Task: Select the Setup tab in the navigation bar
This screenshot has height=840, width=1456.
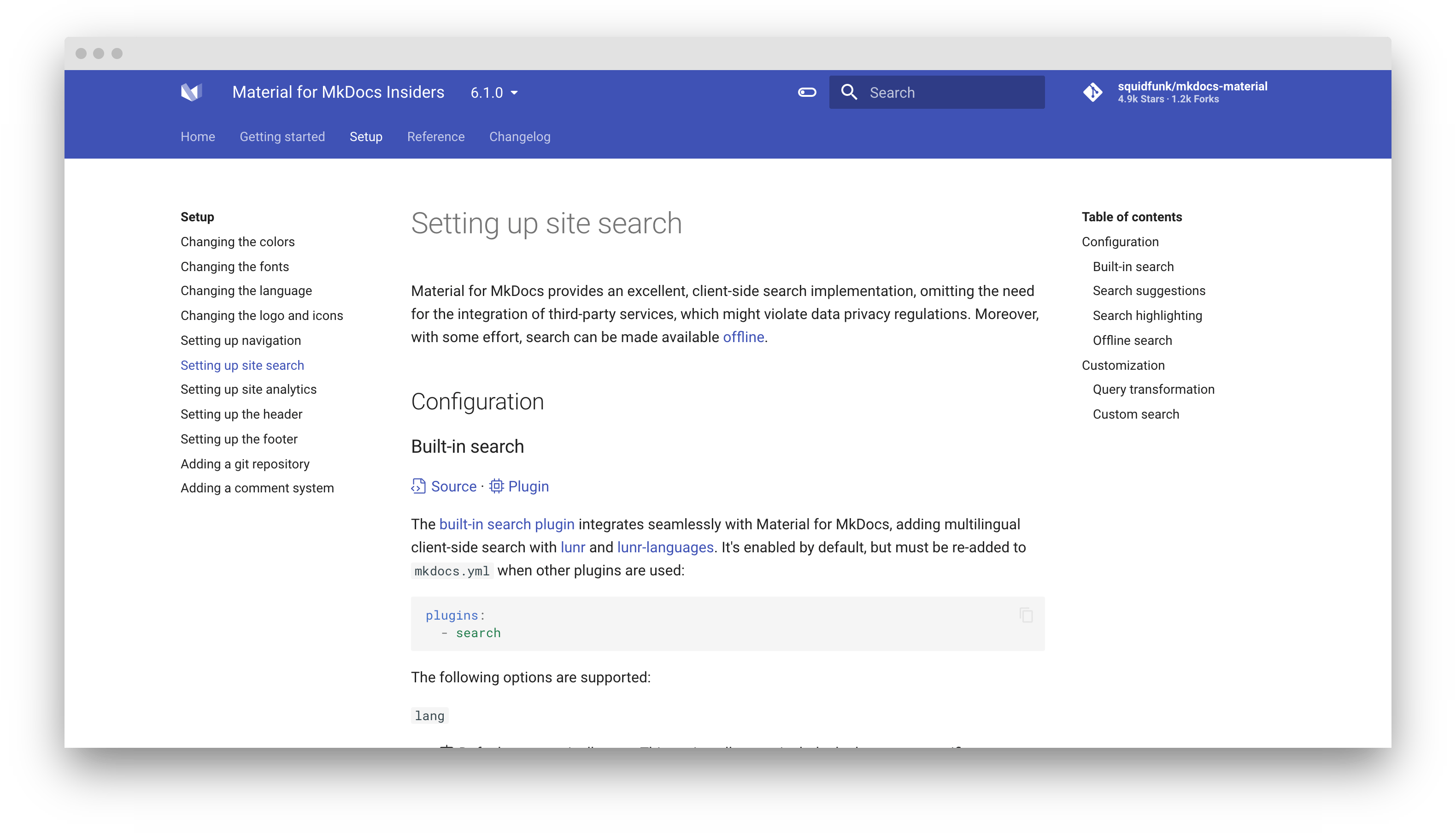Action: (365, 136)
